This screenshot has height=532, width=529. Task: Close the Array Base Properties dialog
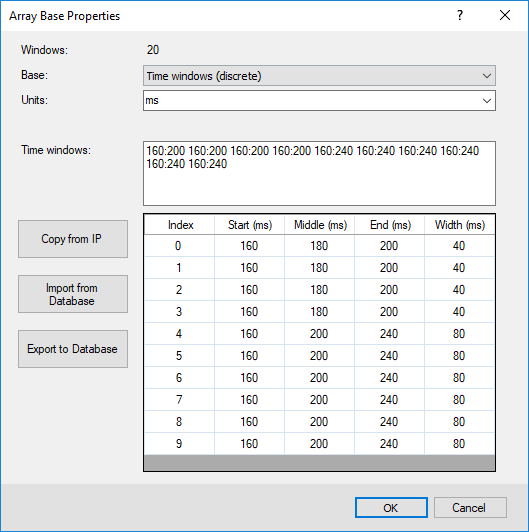505,16
